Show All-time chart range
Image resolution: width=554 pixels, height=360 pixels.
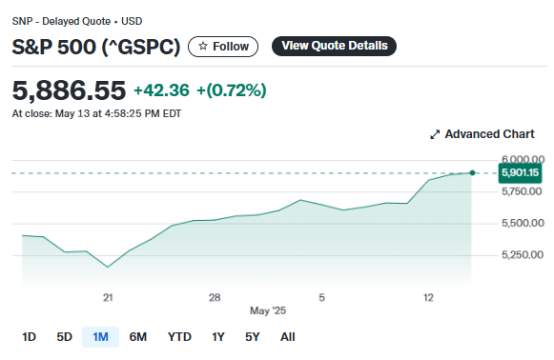coord(288,337)
